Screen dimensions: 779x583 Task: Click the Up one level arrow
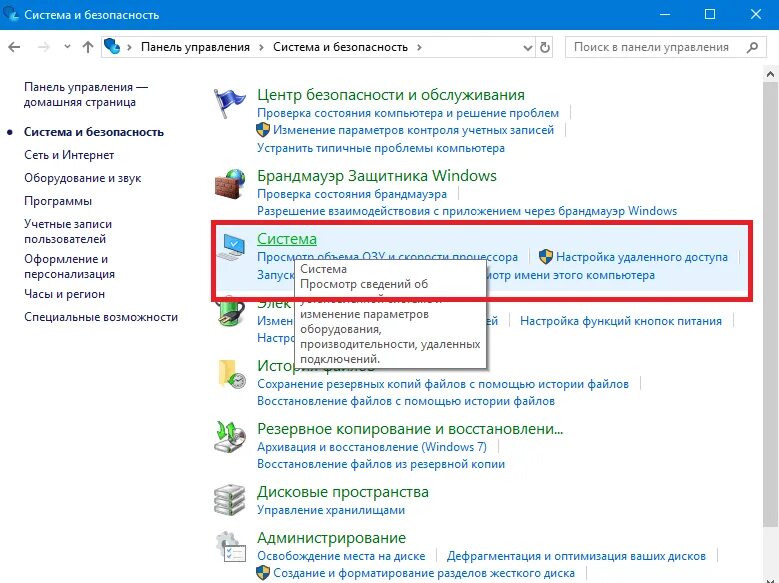click(x=88, y=47)
